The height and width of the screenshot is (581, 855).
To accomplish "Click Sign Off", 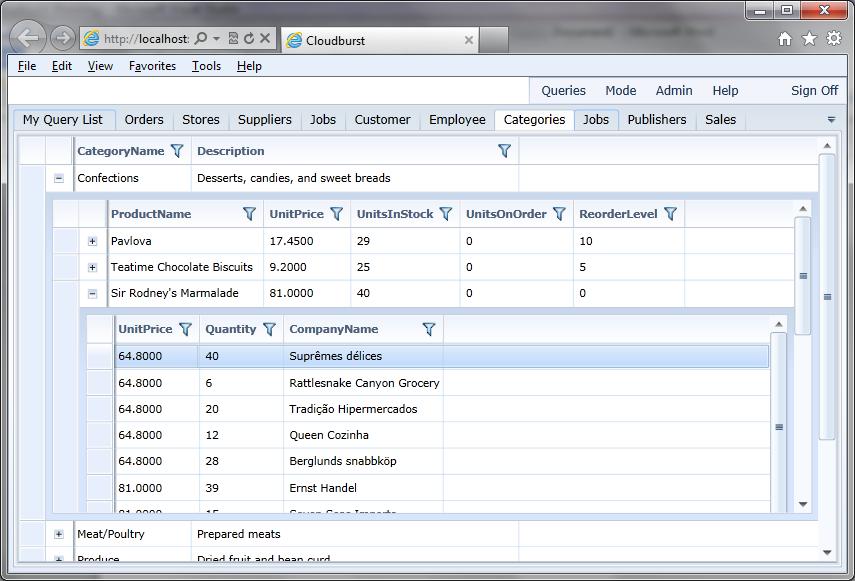I will point(814,90).
